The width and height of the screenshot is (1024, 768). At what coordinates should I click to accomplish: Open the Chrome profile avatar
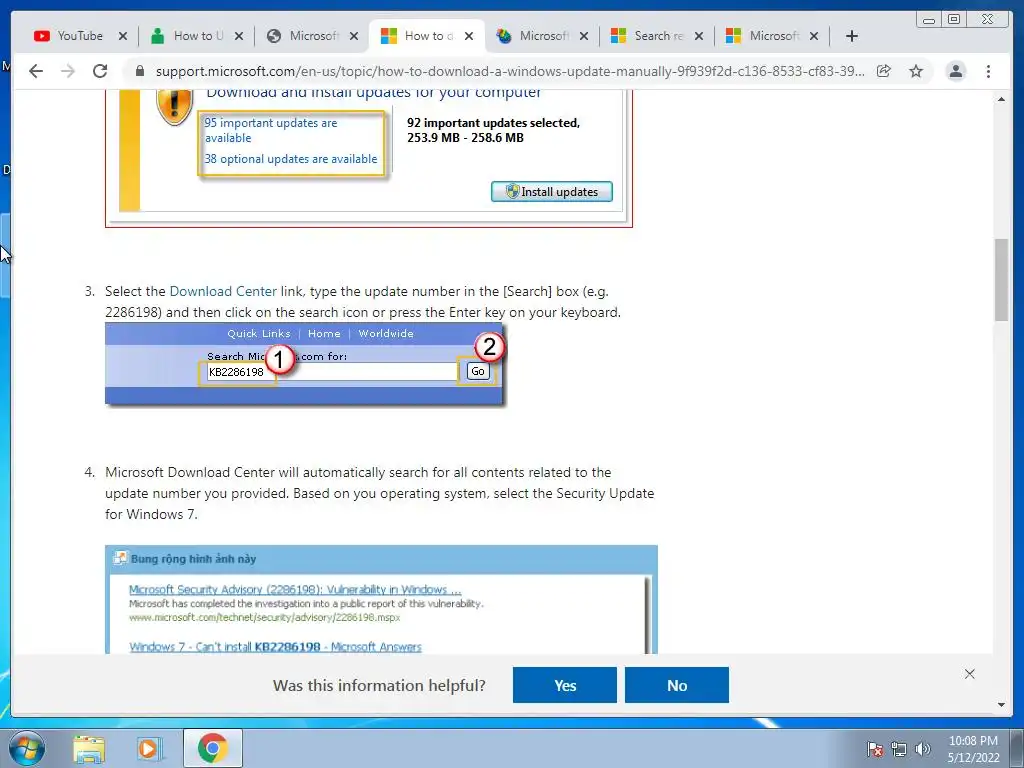pyautogui.click(x=955, y=71)
